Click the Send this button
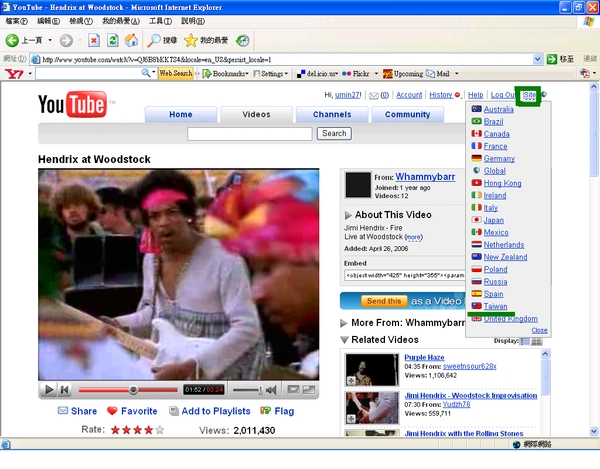Image resolution: width=600 pixels, height=469 pixels. (383, 301)
